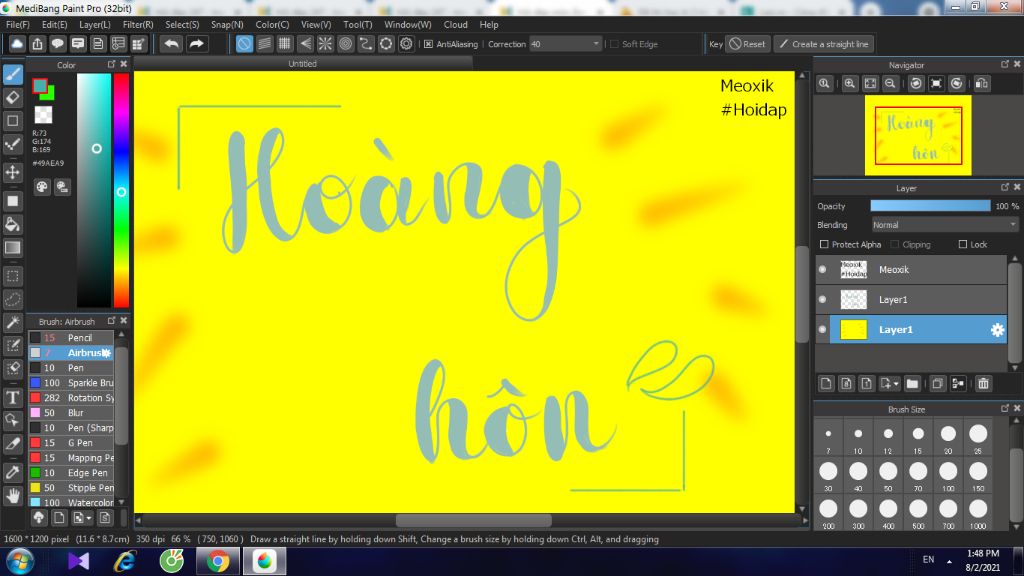The image size is (1024, 576).
Task: Enable the Soft Edge checkbox
Action: [614, 44]
